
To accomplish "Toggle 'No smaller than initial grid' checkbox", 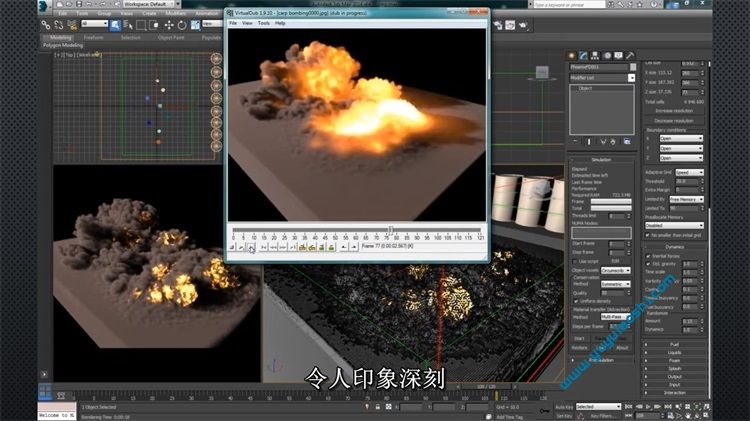I will (648, 235).
